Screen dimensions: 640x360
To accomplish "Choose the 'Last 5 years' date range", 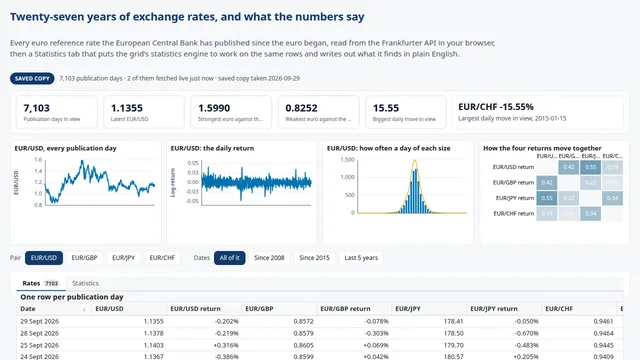I will pyautogui.click(x=361, y=258).
